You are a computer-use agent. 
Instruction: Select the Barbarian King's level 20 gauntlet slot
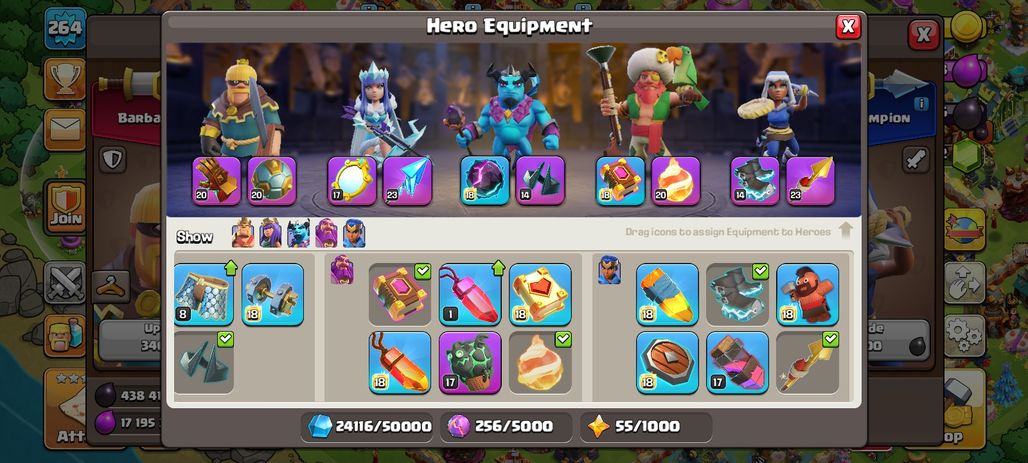click(216, 181)
